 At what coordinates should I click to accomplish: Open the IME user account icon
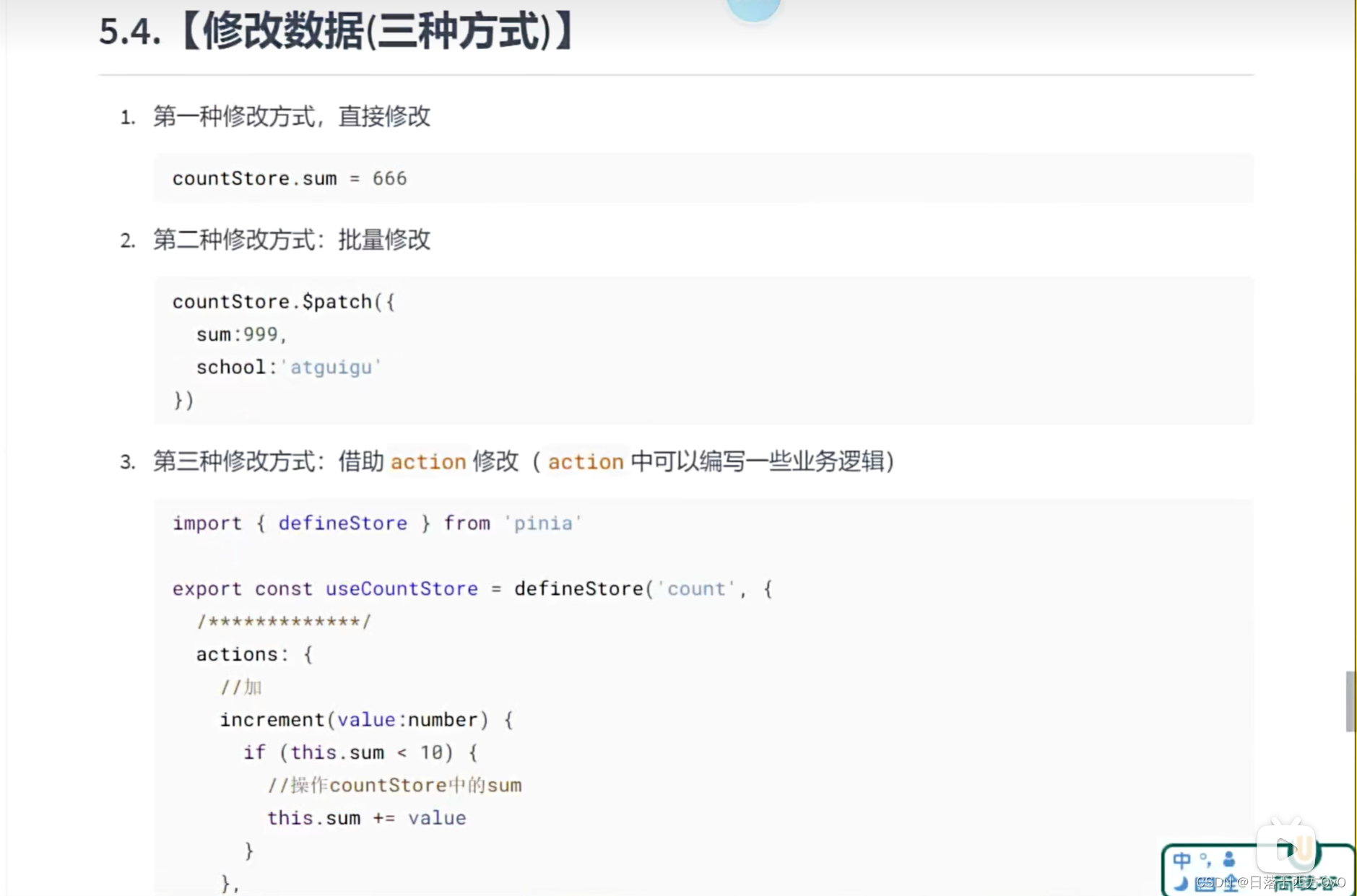[1229, 859]
